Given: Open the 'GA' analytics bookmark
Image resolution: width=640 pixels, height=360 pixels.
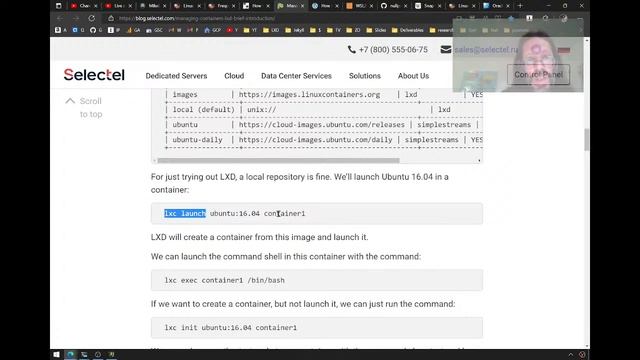Looking at the screenshot, I should [133, 30].
